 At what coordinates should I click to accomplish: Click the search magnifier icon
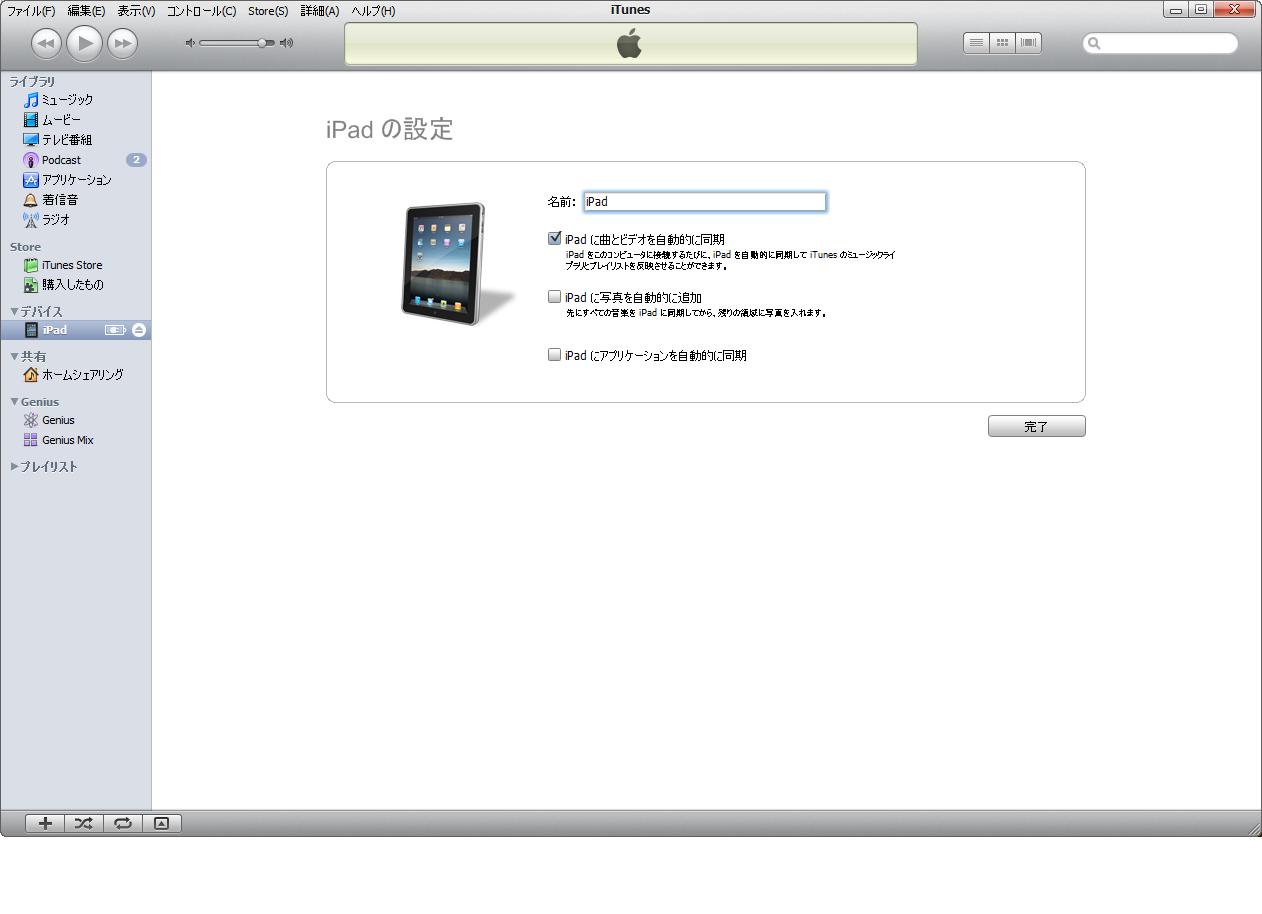(x=1094, y=43)
